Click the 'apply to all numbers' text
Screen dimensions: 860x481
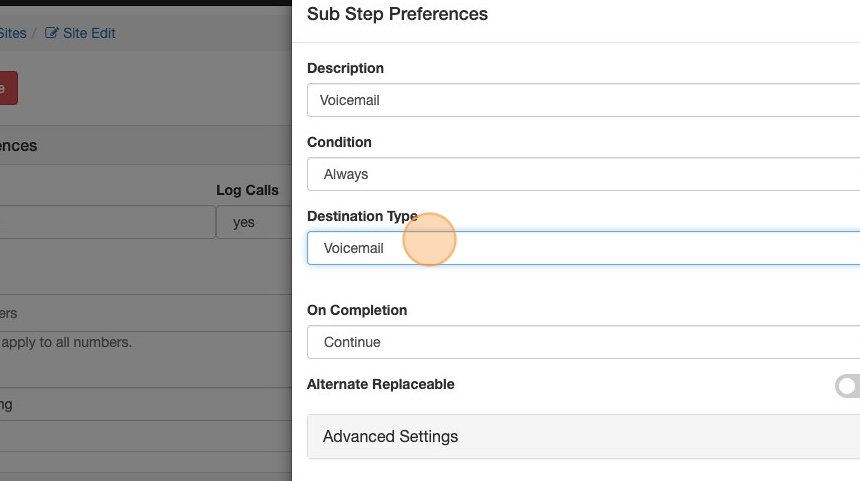[66, 342]
